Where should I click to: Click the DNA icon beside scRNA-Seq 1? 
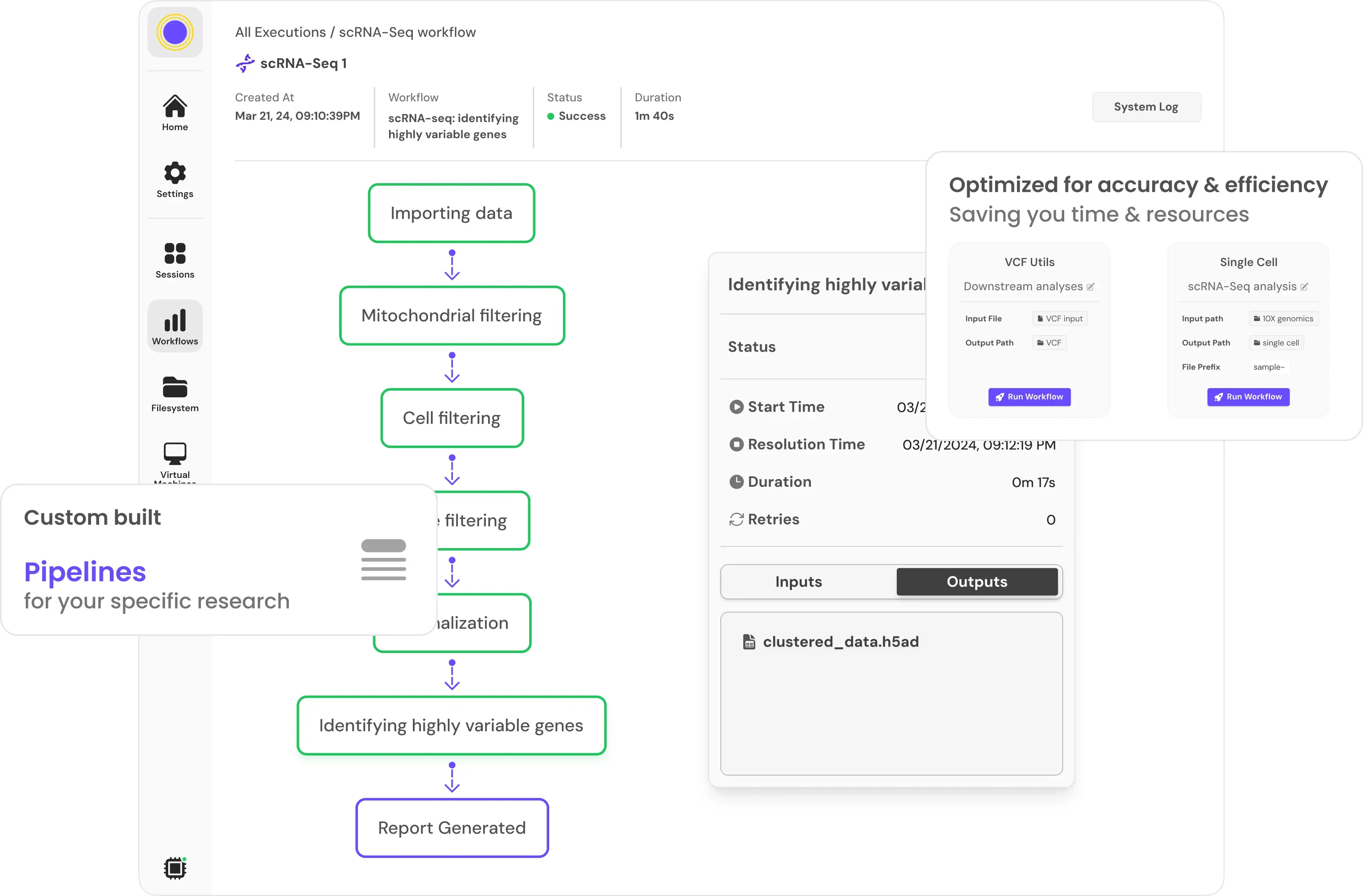245,63
